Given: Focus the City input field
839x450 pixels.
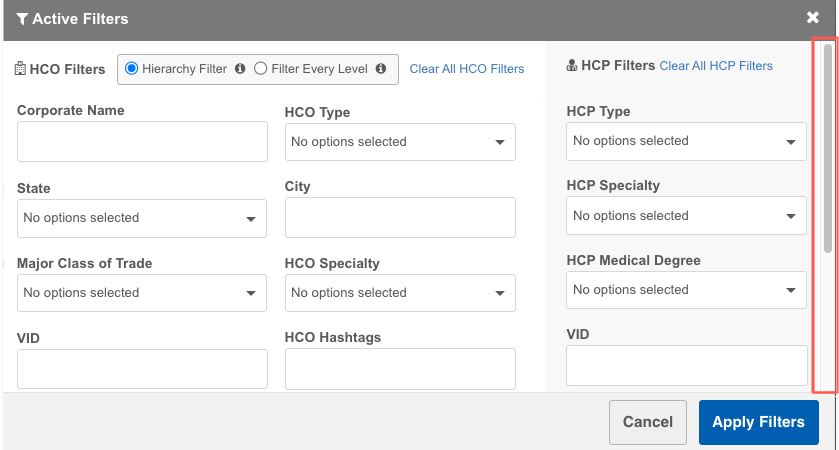Looking at the screenshot, I should [x=400, y=217].
